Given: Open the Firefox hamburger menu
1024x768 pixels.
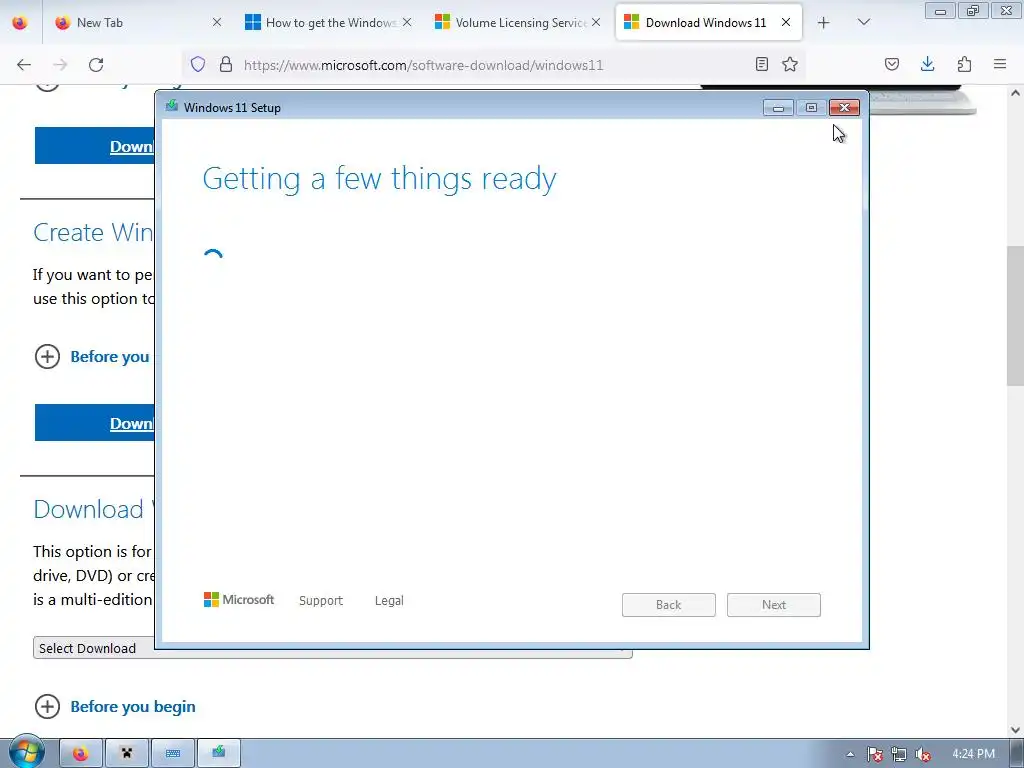Looking at the screenshot, I should [1000, 64].
